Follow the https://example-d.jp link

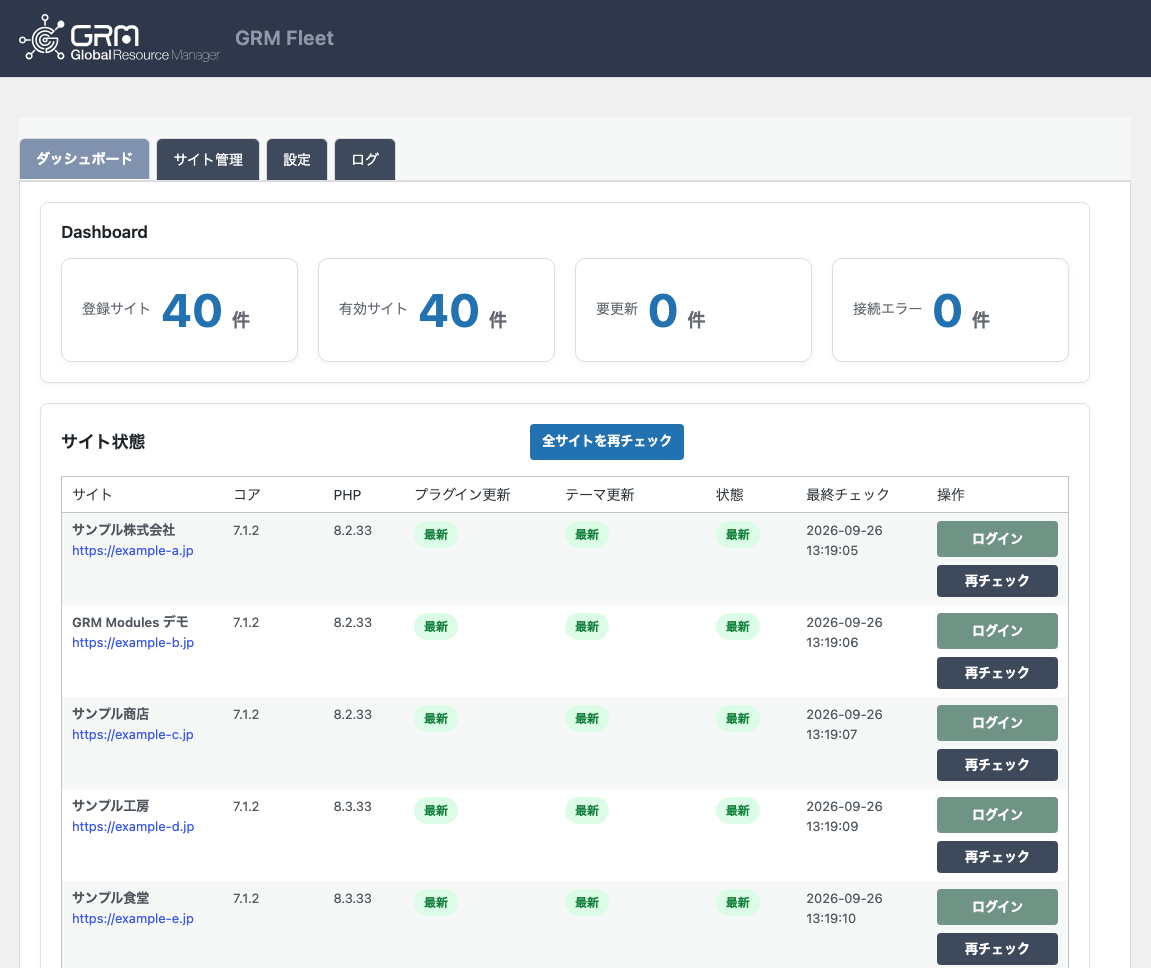pyautogui.click(x=133, y=826)
